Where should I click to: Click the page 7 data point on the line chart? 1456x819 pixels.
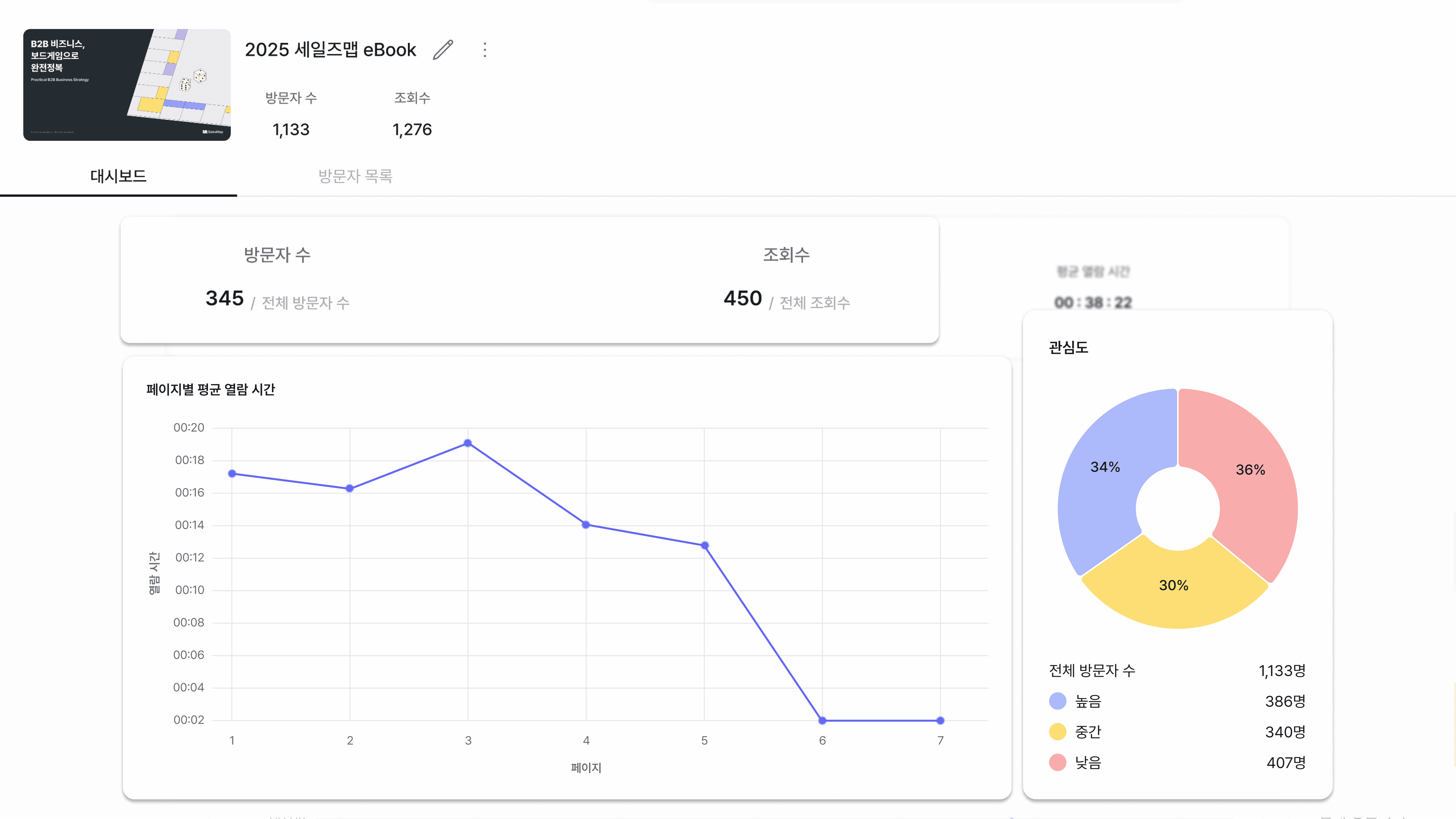coord(941,721)
